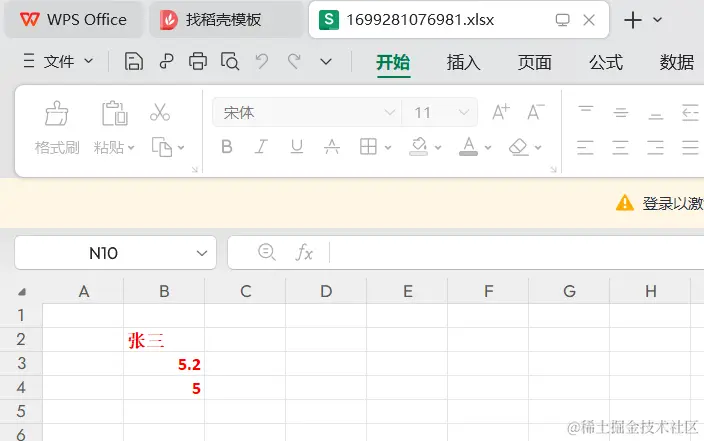Click the Redo arrow

point(294,61)
